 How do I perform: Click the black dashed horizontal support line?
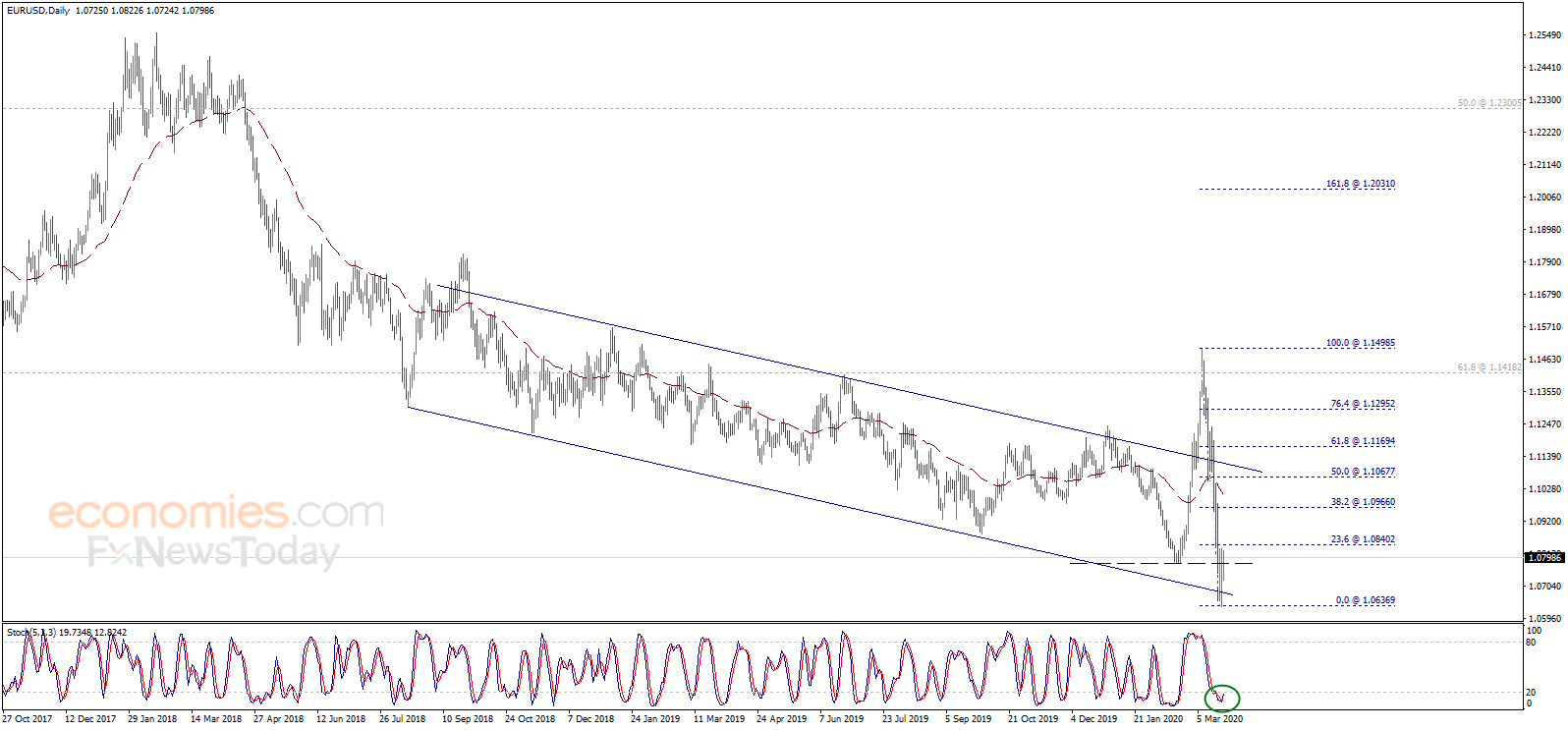1161,563
